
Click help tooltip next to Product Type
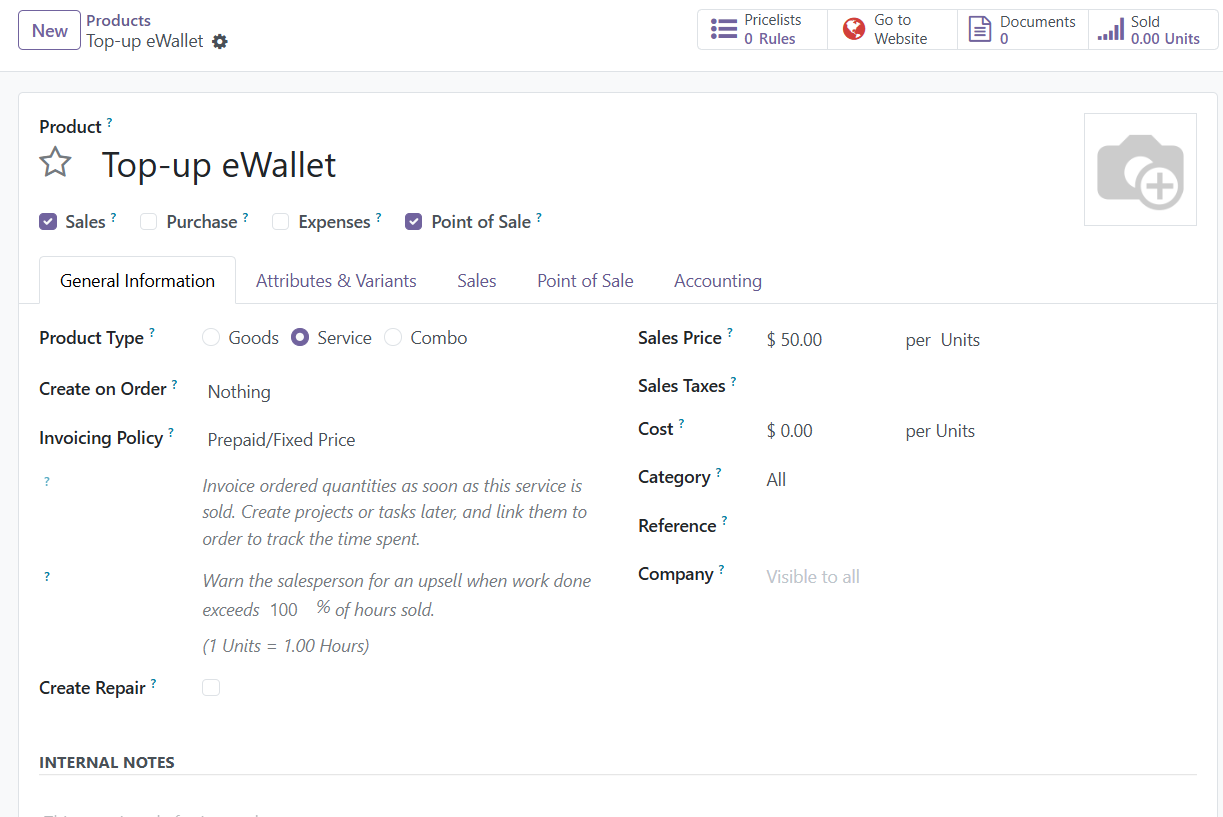(x=152, y=333)
